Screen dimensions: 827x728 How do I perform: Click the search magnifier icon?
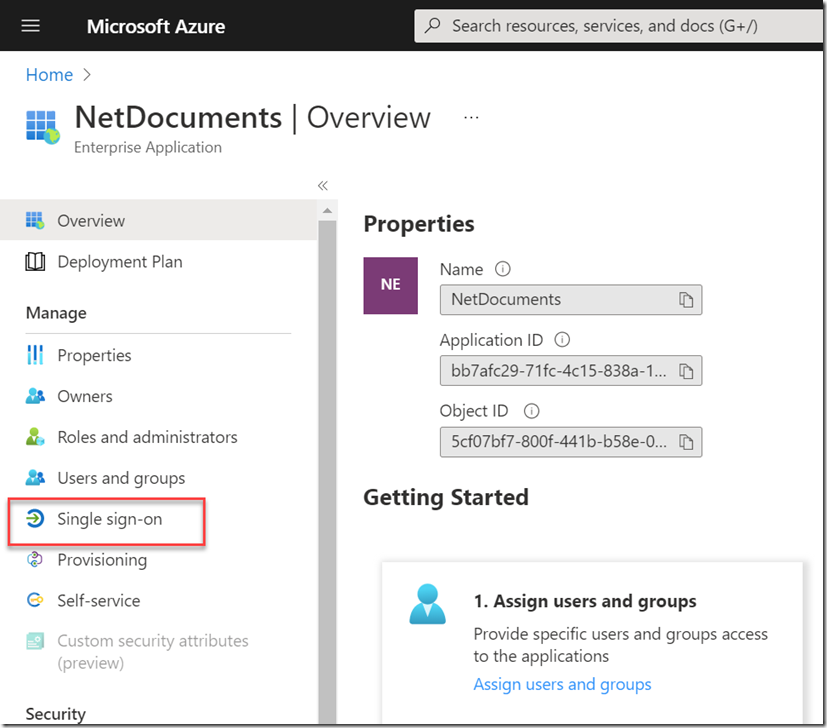tap(432, 25)
